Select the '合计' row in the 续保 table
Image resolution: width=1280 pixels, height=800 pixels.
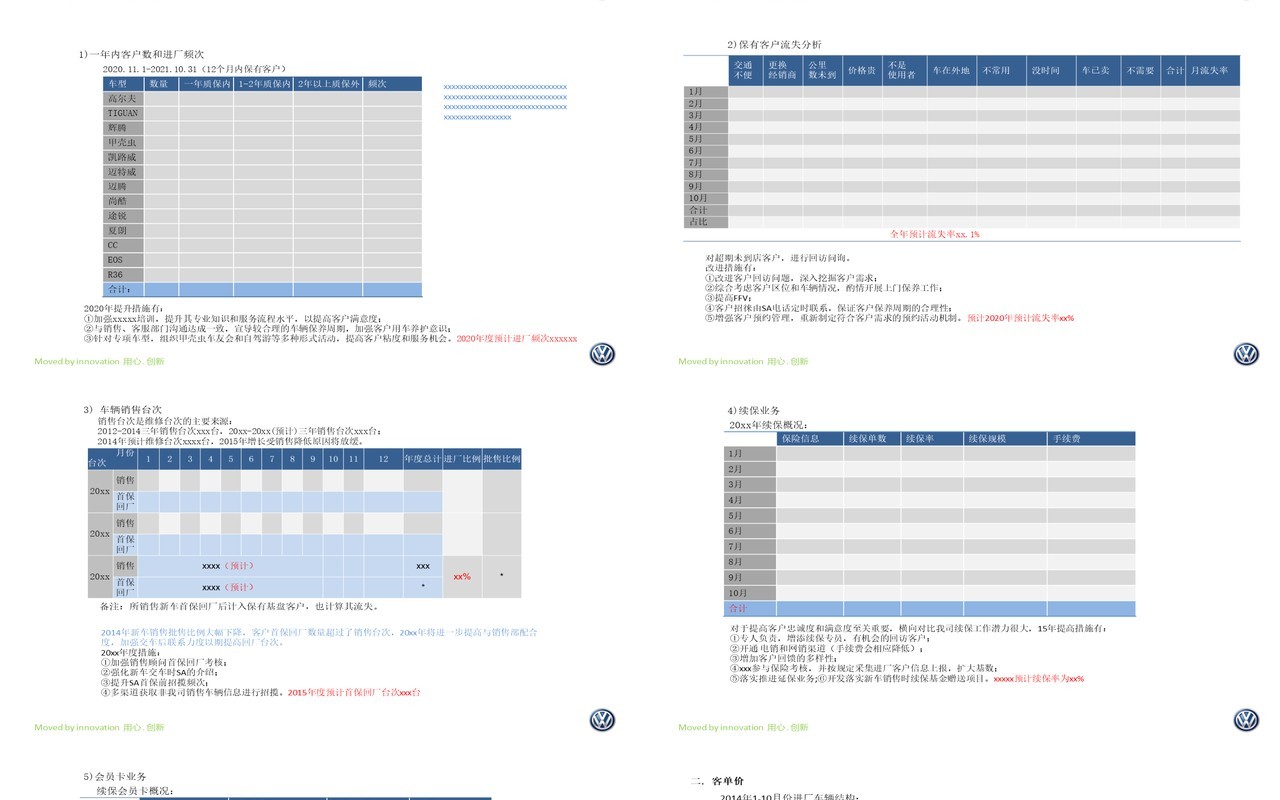[x=930, y=608]
